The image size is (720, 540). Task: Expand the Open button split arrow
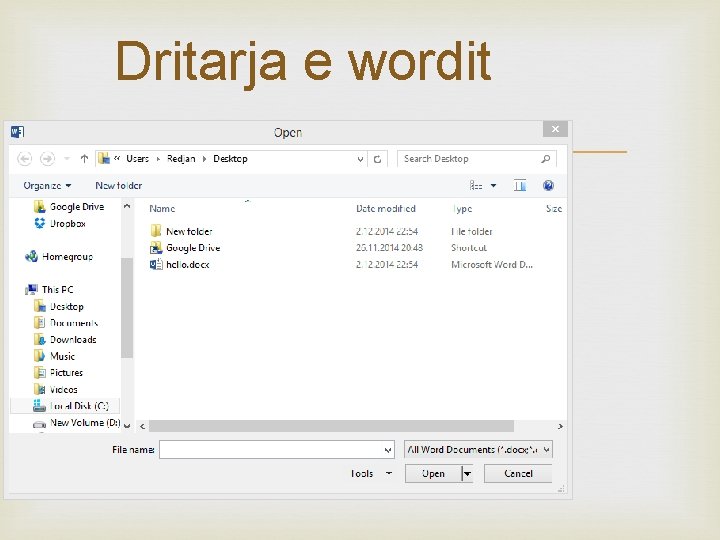pyautogui.click(x=467, y=473)
